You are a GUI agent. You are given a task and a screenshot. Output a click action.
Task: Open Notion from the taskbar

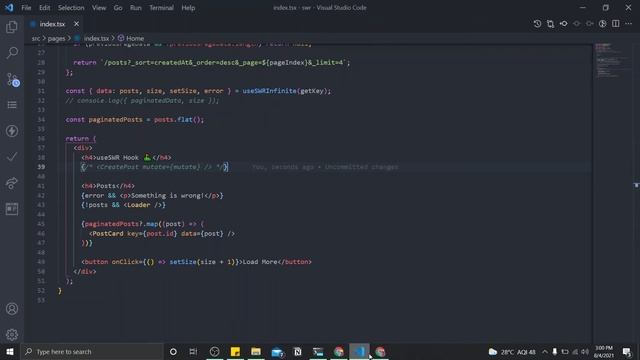pos(298,351)
